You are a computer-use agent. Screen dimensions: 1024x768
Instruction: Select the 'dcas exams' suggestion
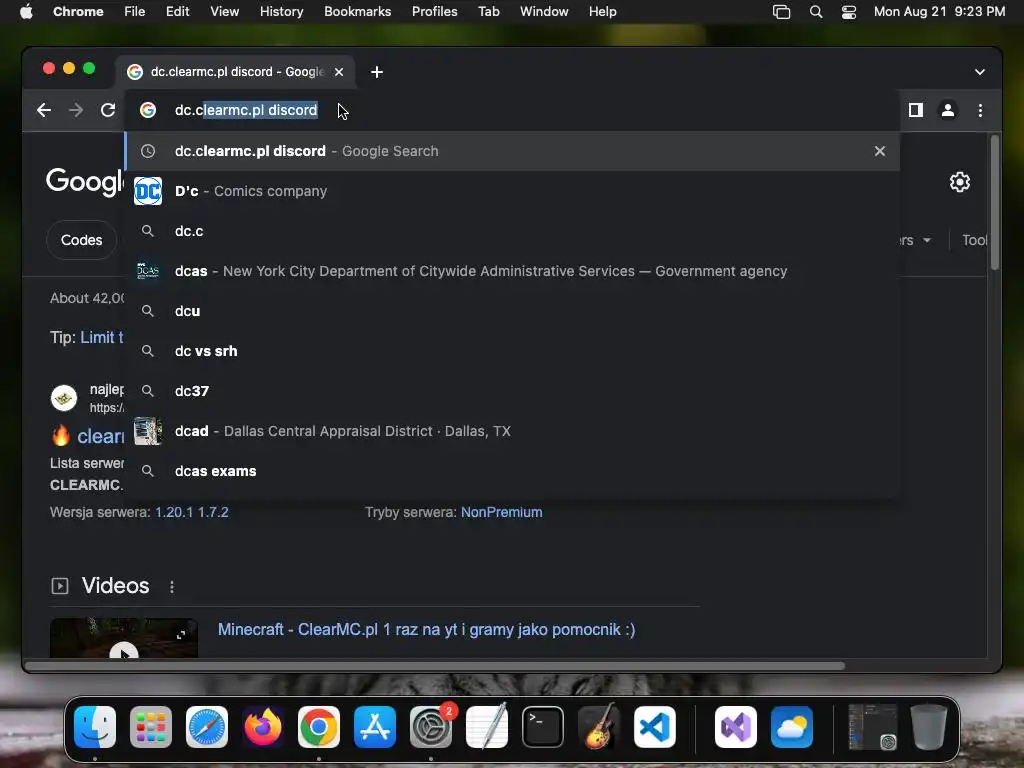pyautogui.click(x=512, y=471)
